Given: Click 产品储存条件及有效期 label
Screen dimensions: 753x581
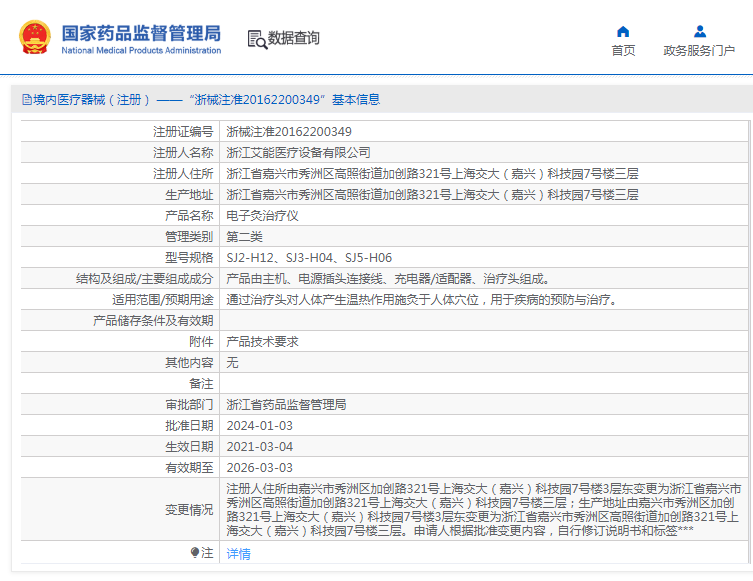Looking at the screenshot, I should [153, 321].
